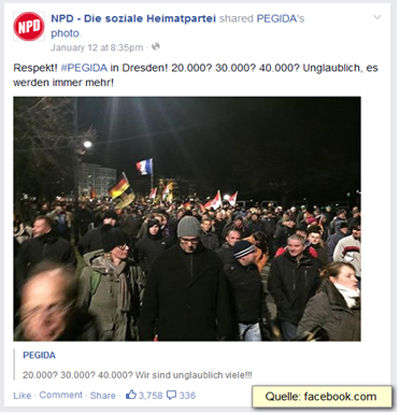The height and width of the screenshot is (415, 400).
Task: Open the January 12 timestamp link
Action: click(x=97, y=48)
